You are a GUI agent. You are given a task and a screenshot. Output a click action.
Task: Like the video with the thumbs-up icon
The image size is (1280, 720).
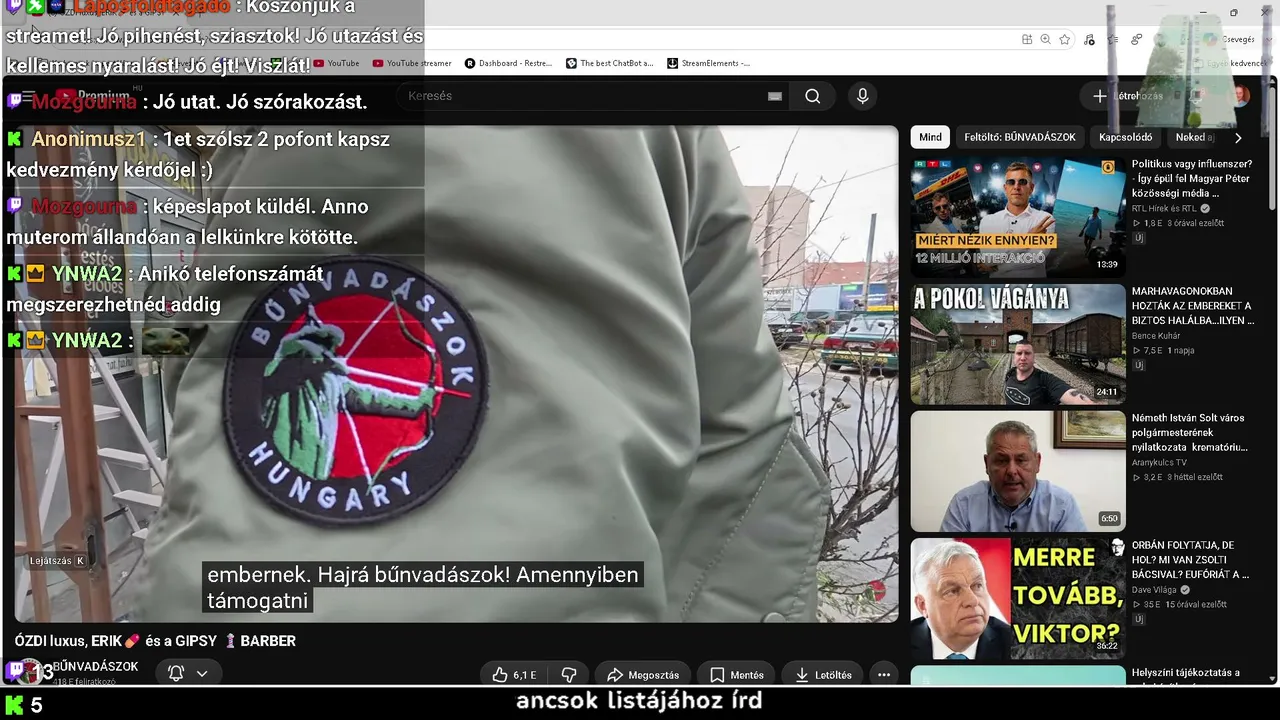pos(500,675)
